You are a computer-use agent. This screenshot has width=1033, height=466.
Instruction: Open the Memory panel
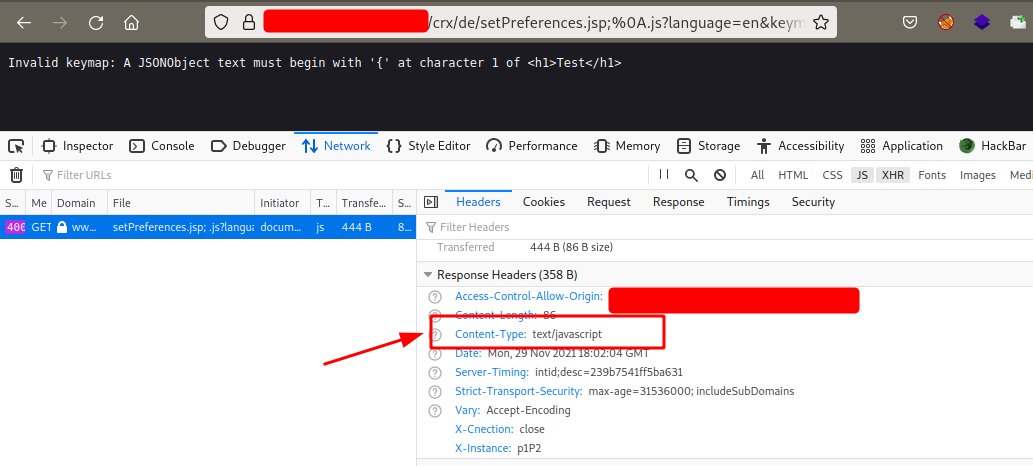coord(627,146)
